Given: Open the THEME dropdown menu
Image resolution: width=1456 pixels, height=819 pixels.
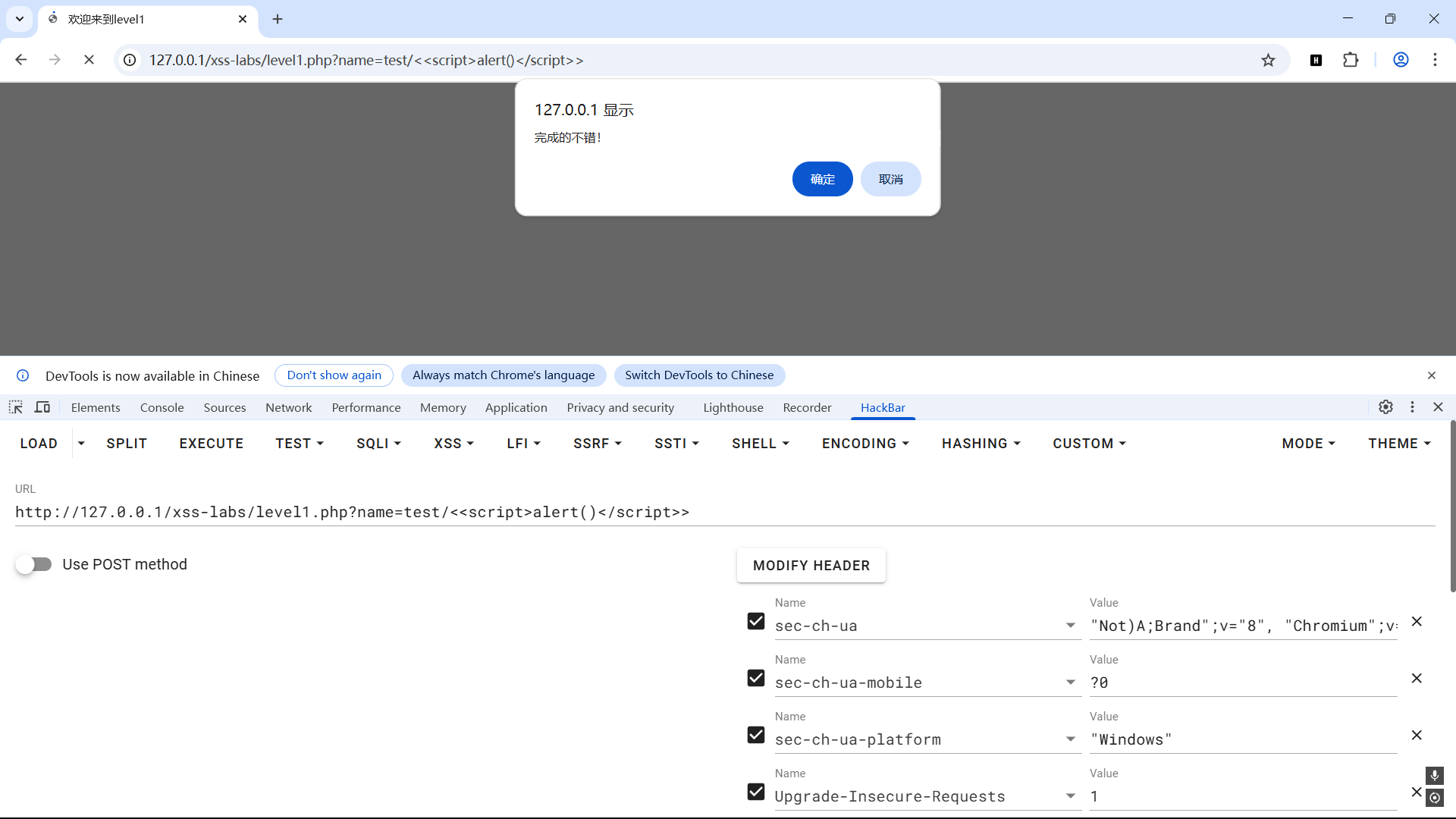Looking at the screenshot, I should [x=1399, y=444].
